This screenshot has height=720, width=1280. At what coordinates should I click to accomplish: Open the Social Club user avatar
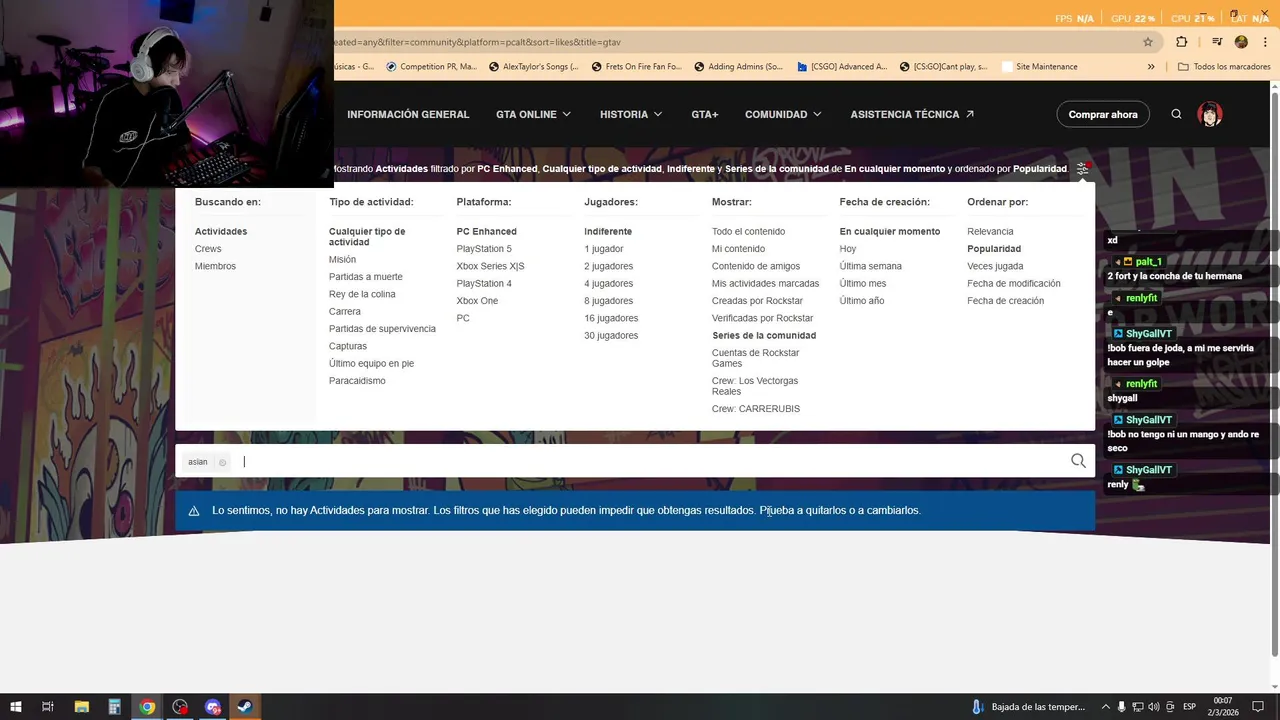tap(1210, 114)
